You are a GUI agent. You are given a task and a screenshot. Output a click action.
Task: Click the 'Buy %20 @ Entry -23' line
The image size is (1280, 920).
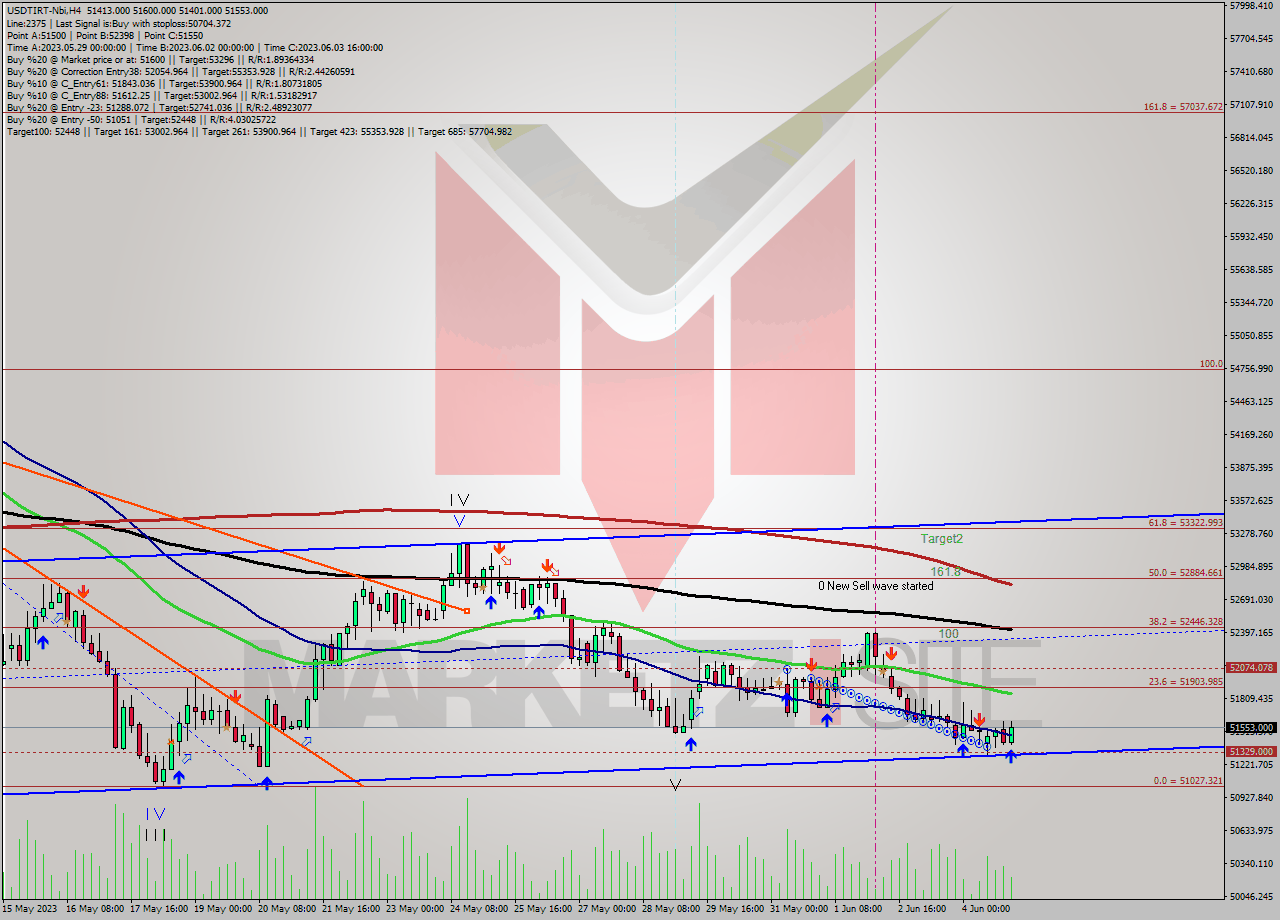(159, 107)
